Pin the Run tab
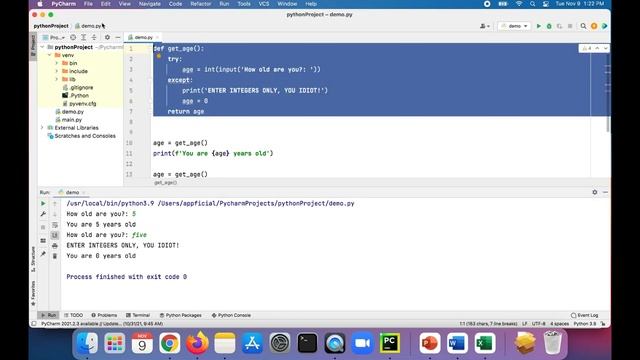 (43, 254)
